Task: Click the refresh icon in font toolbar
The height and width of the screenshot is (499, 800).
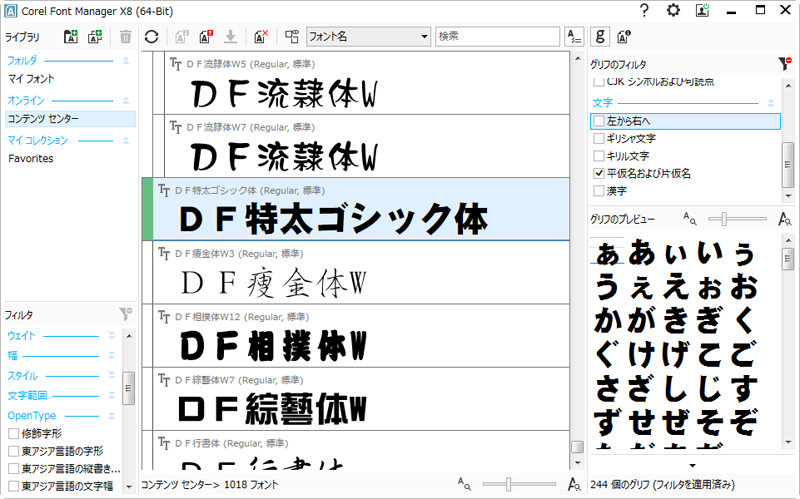Action: pos(152,37)
